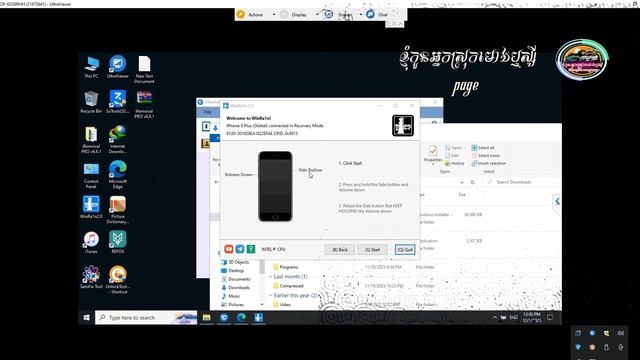Open File menu in background window
640x360 pixels.
click(208, 112)
